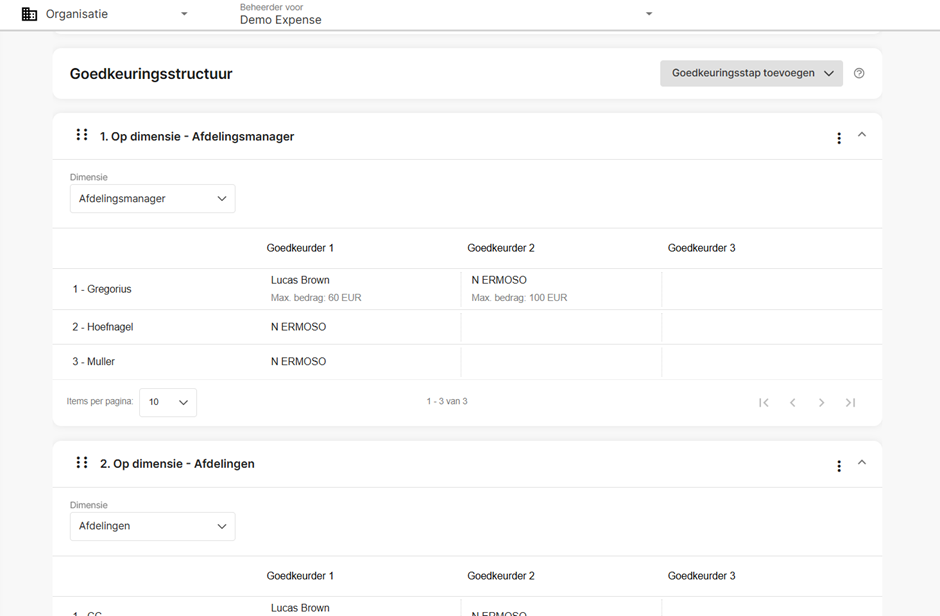Viewport: 940px width, 616px height.
Task: Click empty Goedkeurder 2 cell for Hoefnagel
Action: click(561, 327)
